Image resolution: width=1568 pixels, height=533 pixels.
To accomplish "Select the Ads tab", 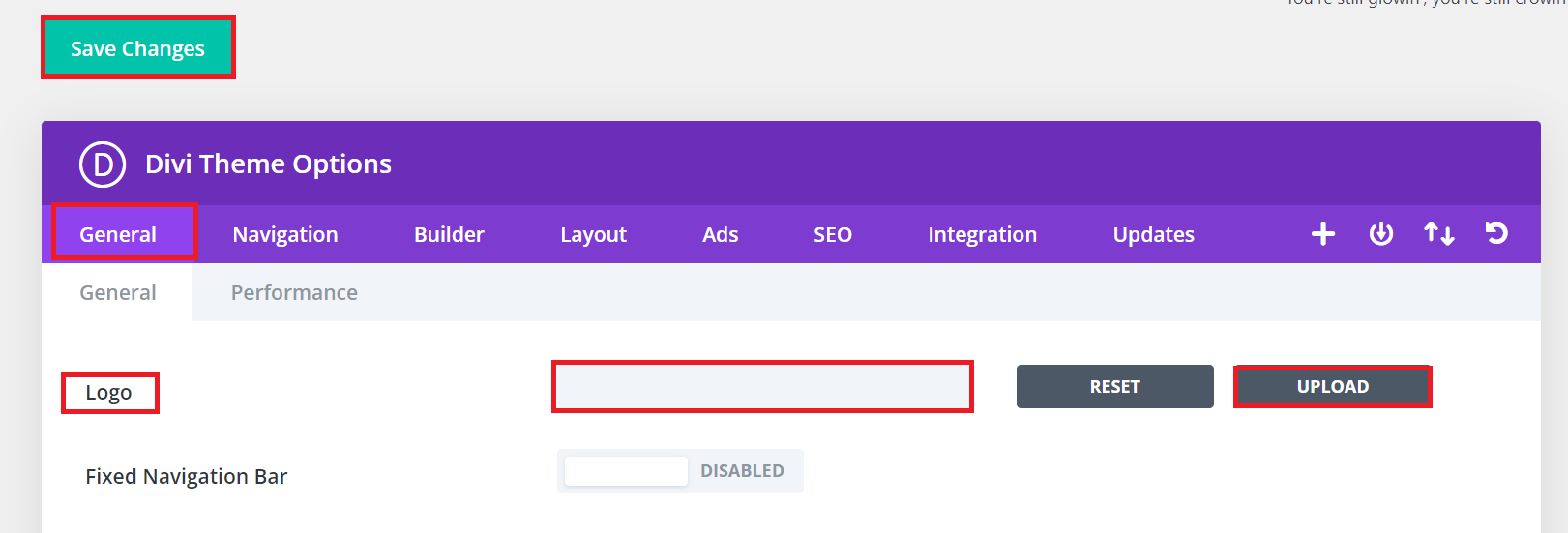I will (x=721, y=234).
